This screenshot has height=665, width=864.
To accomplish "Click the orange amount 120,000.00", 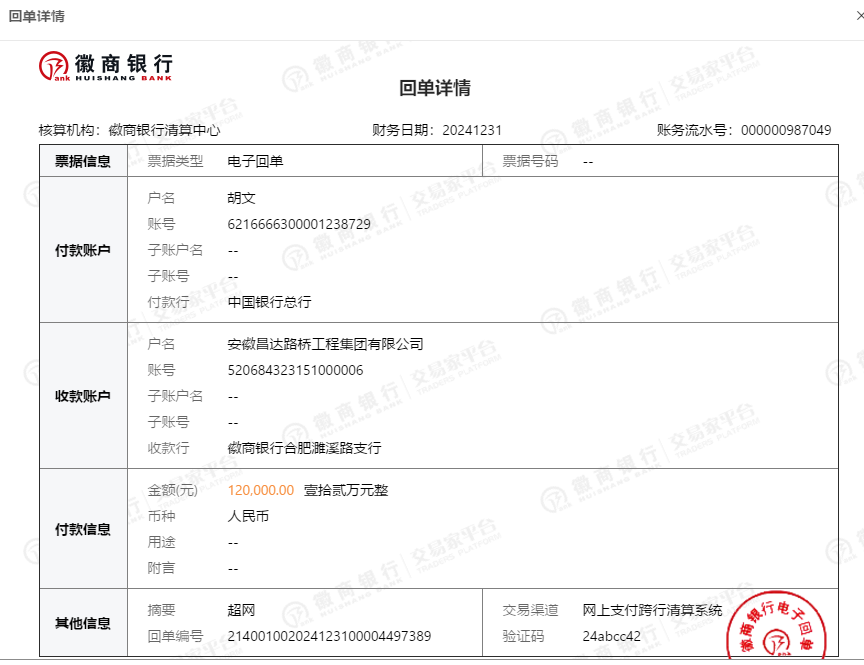I will [261, 490].
